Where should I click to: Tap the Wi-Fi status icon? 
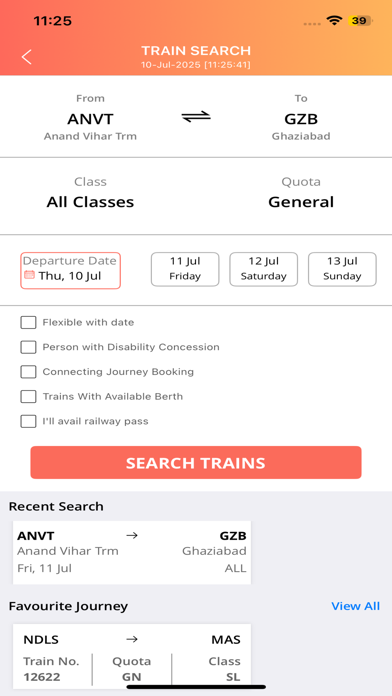tap(334, 20)
